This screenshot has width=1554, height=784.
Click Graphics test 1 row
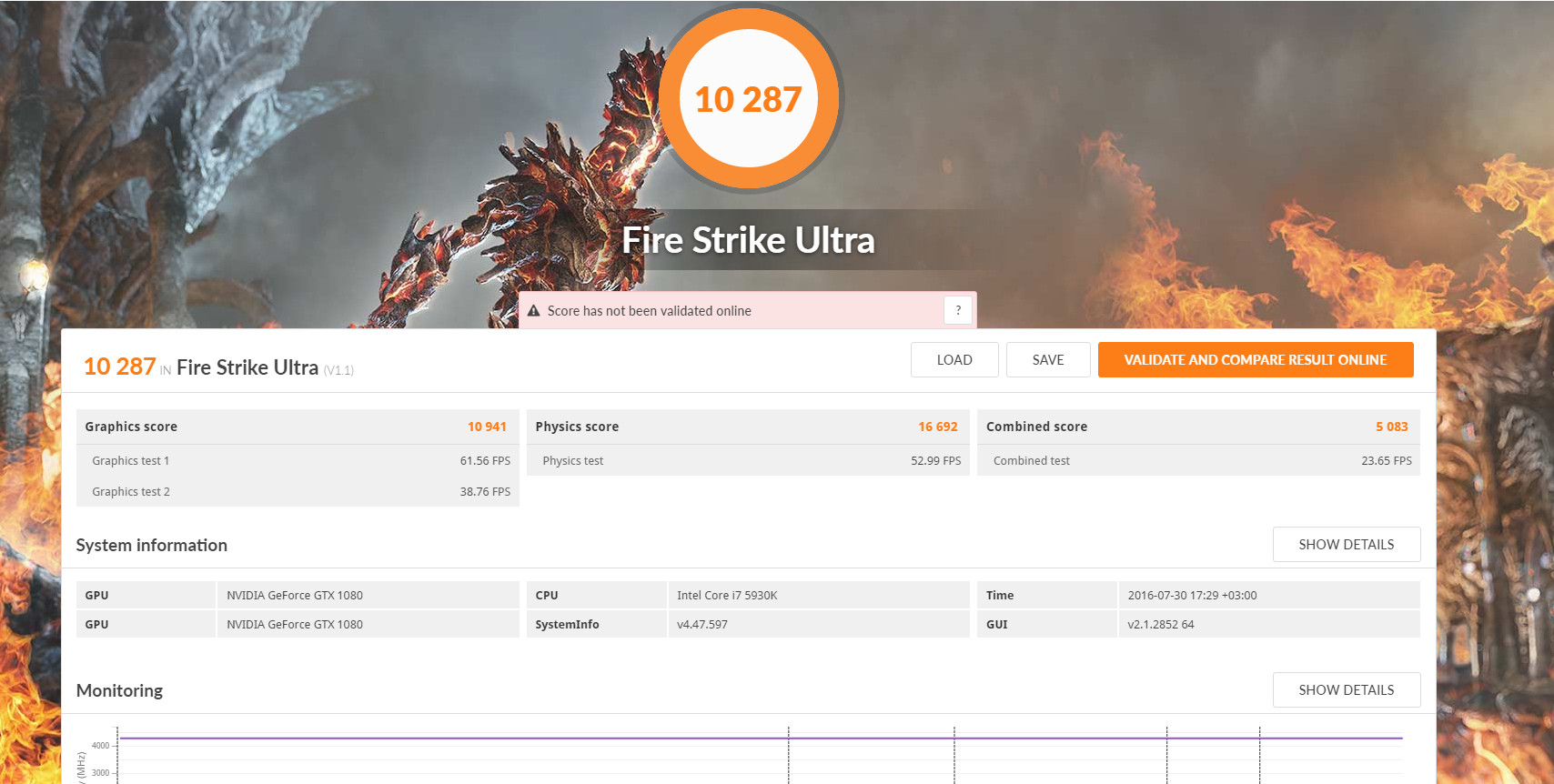298,460
